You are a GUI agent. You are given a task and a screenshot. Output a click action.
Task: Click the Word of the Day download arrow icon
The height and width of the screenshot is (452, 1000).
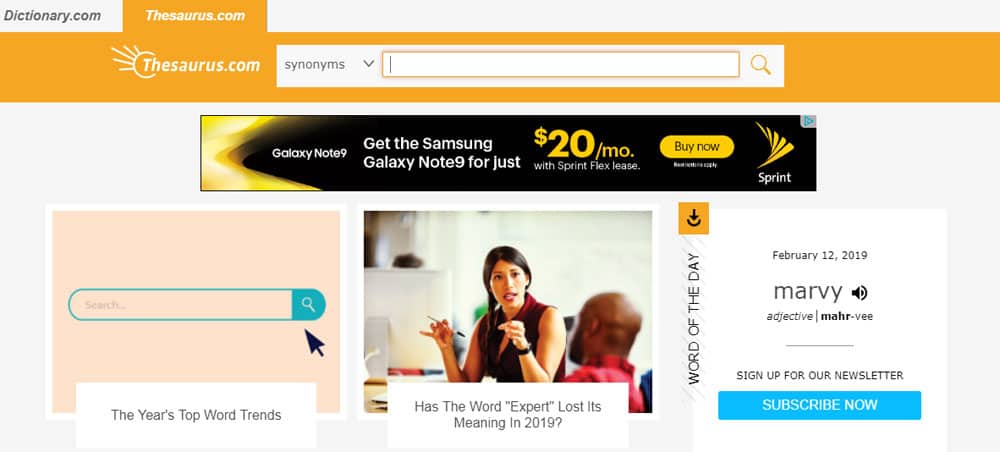pyautogui.click(x=694, y=219)
